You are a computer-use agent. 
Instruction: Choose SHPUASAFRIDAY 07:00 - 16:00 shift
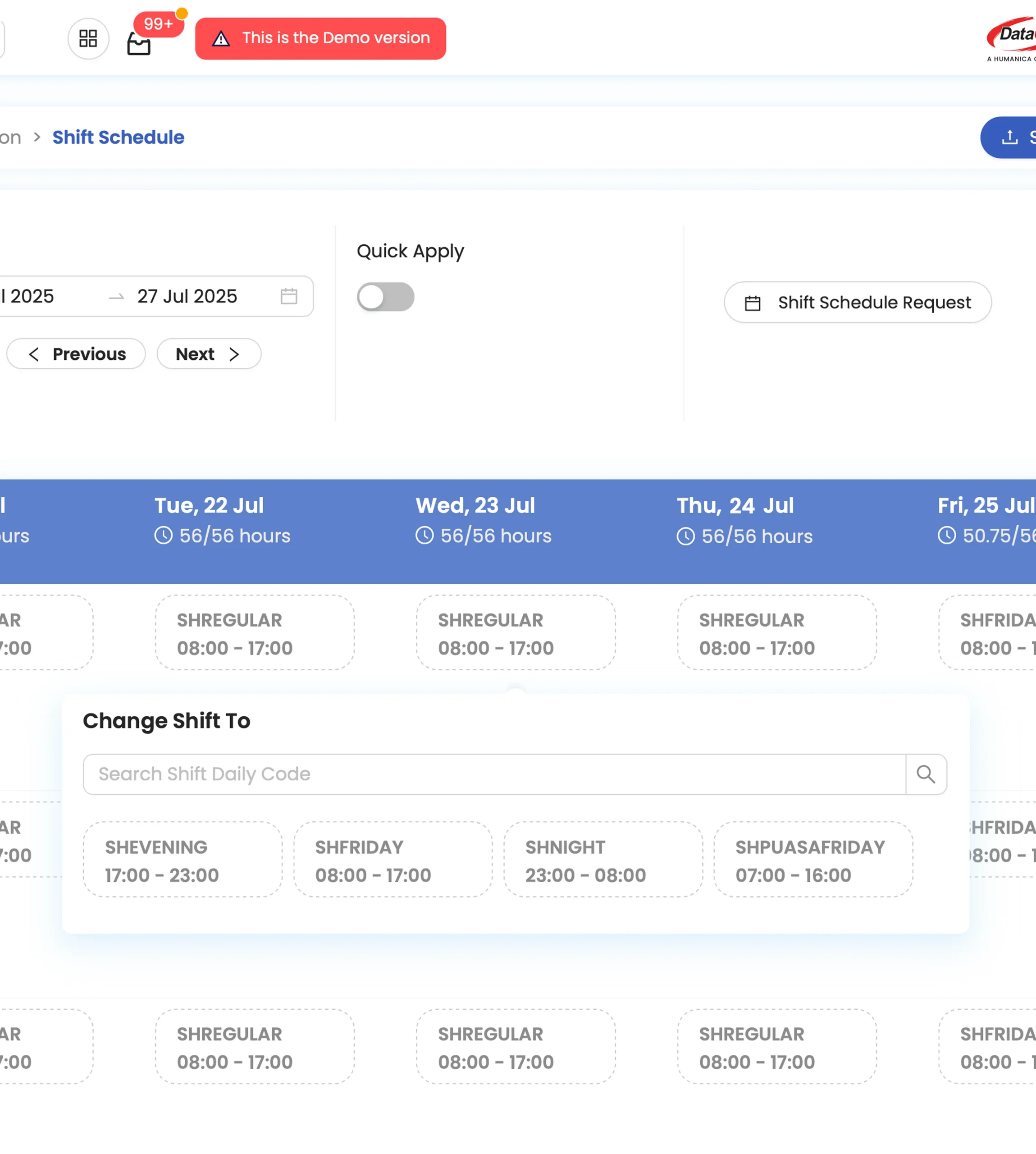pyautogui.click(x=813, y=860)
